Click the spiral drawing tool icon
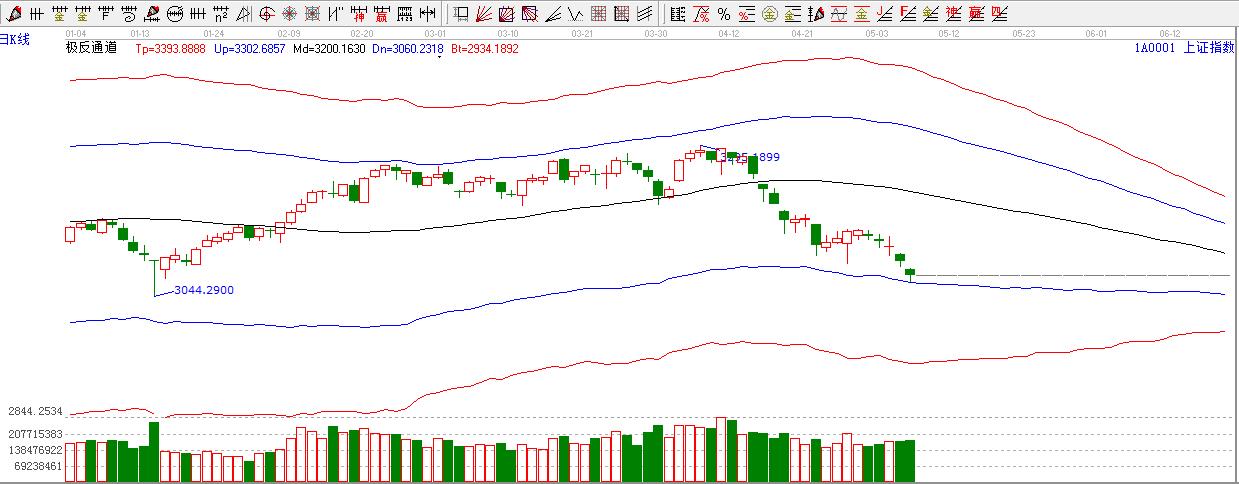The image size is (1239, 484). (129, 14)
